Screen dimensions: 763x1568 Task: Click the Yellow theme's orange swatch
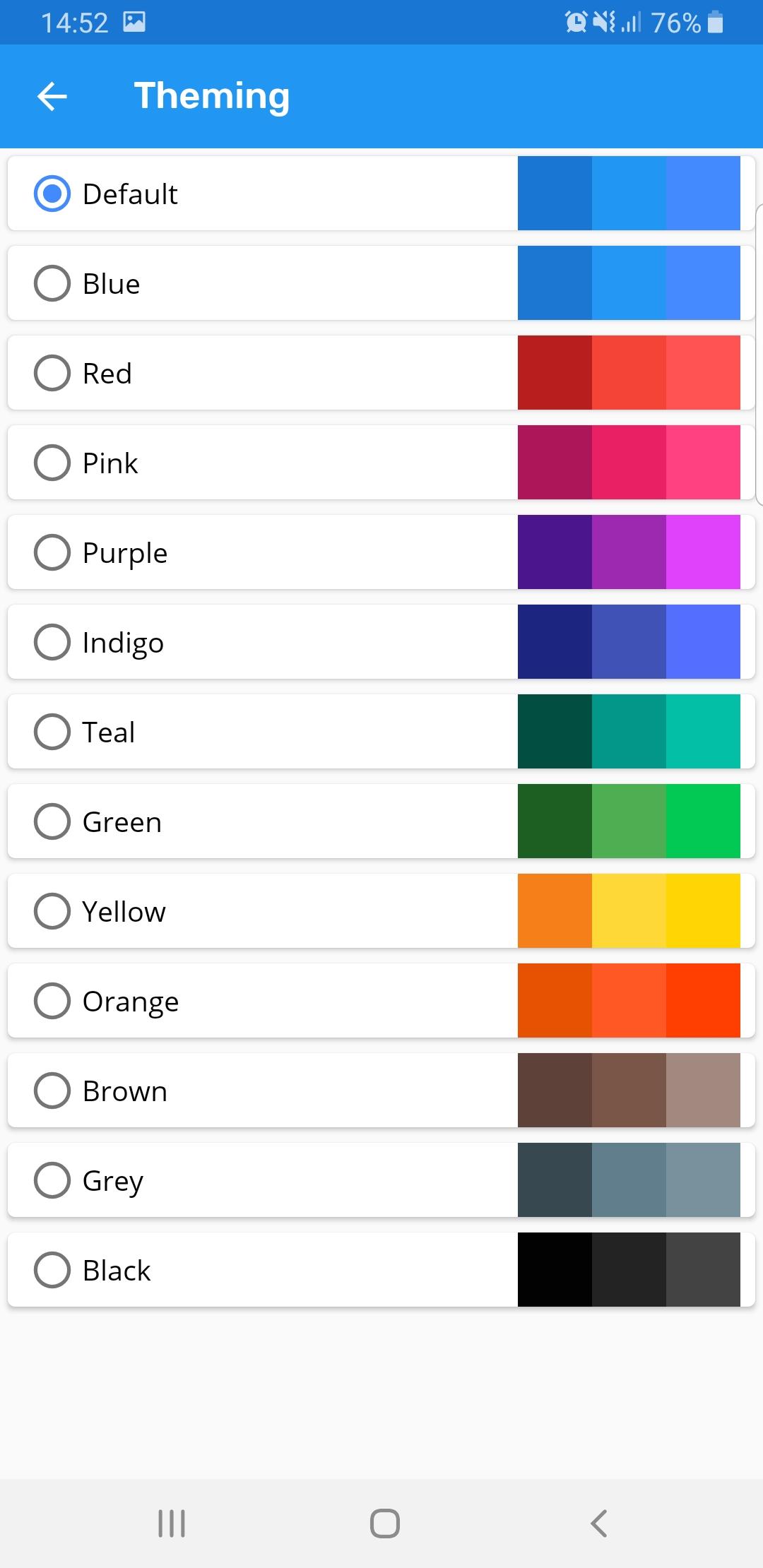pos(555,911)
